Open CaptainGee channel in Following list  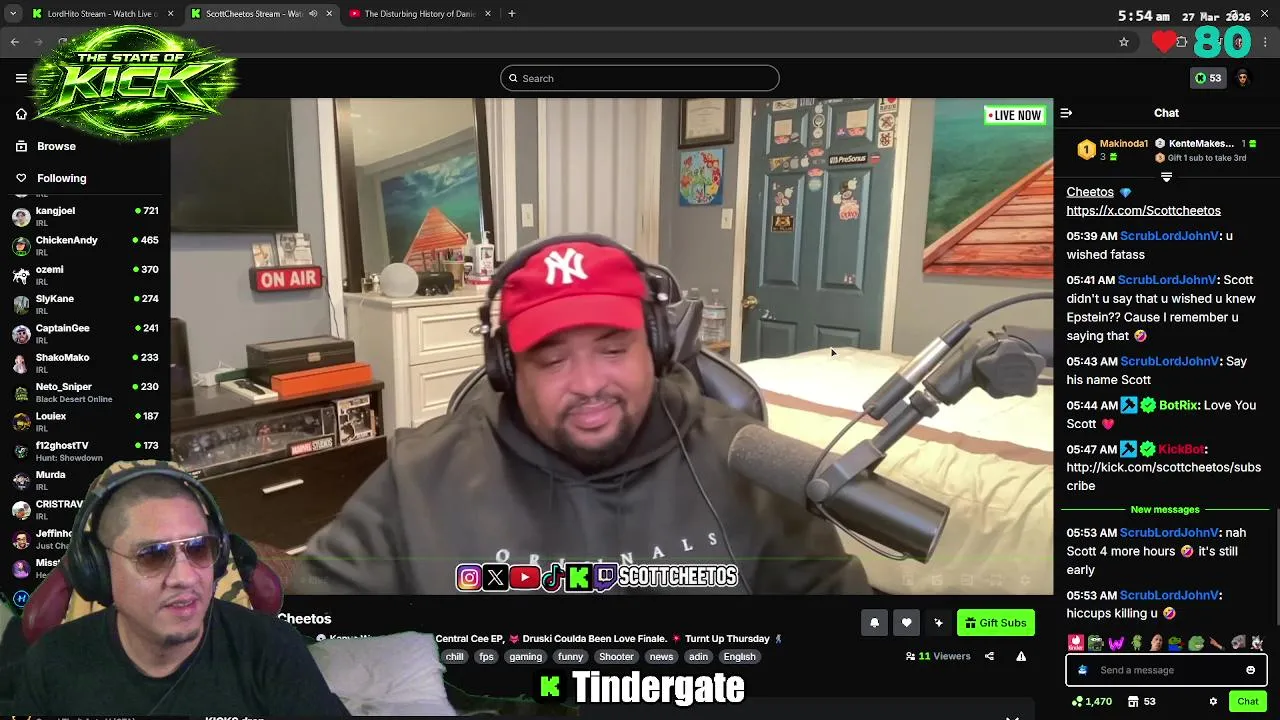pyautogui.click(x=85, y=333)
